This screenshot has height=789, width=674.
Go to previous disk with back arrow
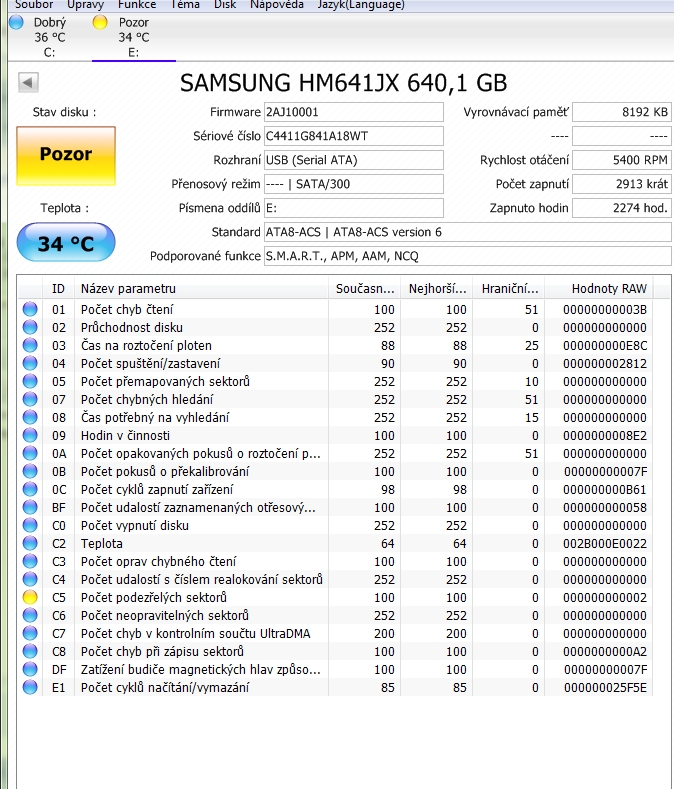[x=28, y=83]
